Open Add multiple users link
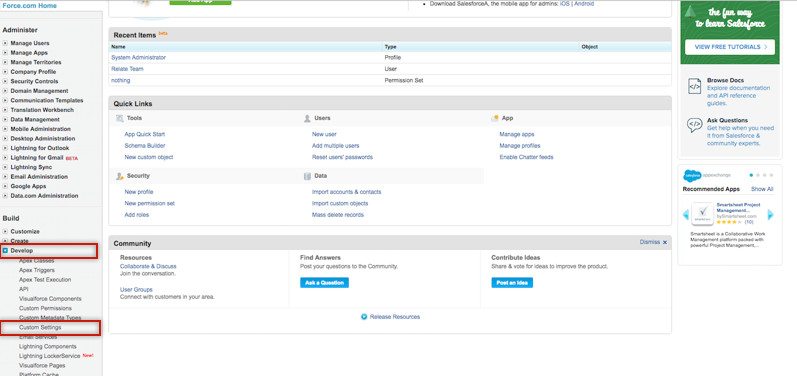Viewport: 797px width, 376px height. [x=335, y=146]
